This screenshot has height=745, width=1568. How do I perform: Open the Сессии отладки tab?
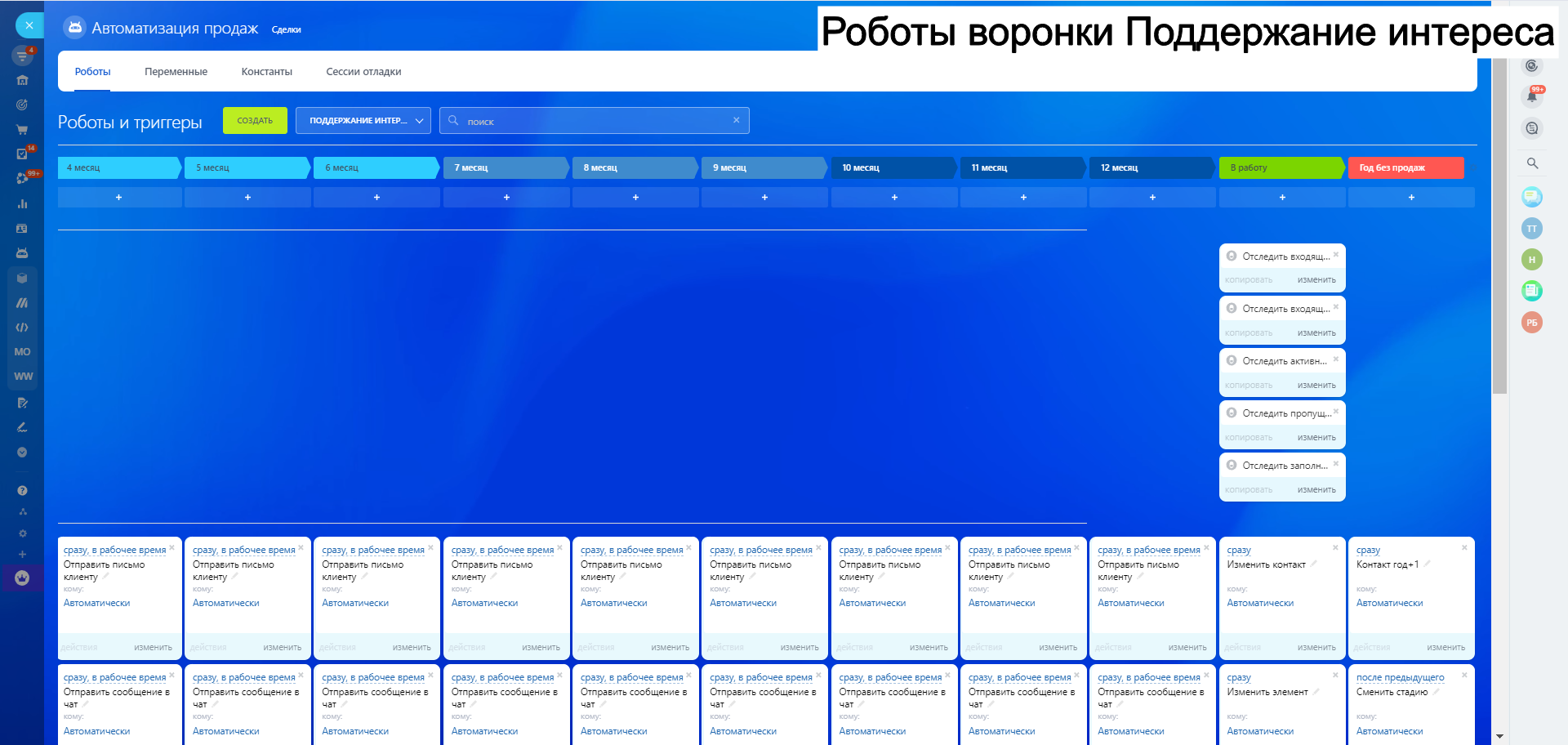[x=363, y=72]
